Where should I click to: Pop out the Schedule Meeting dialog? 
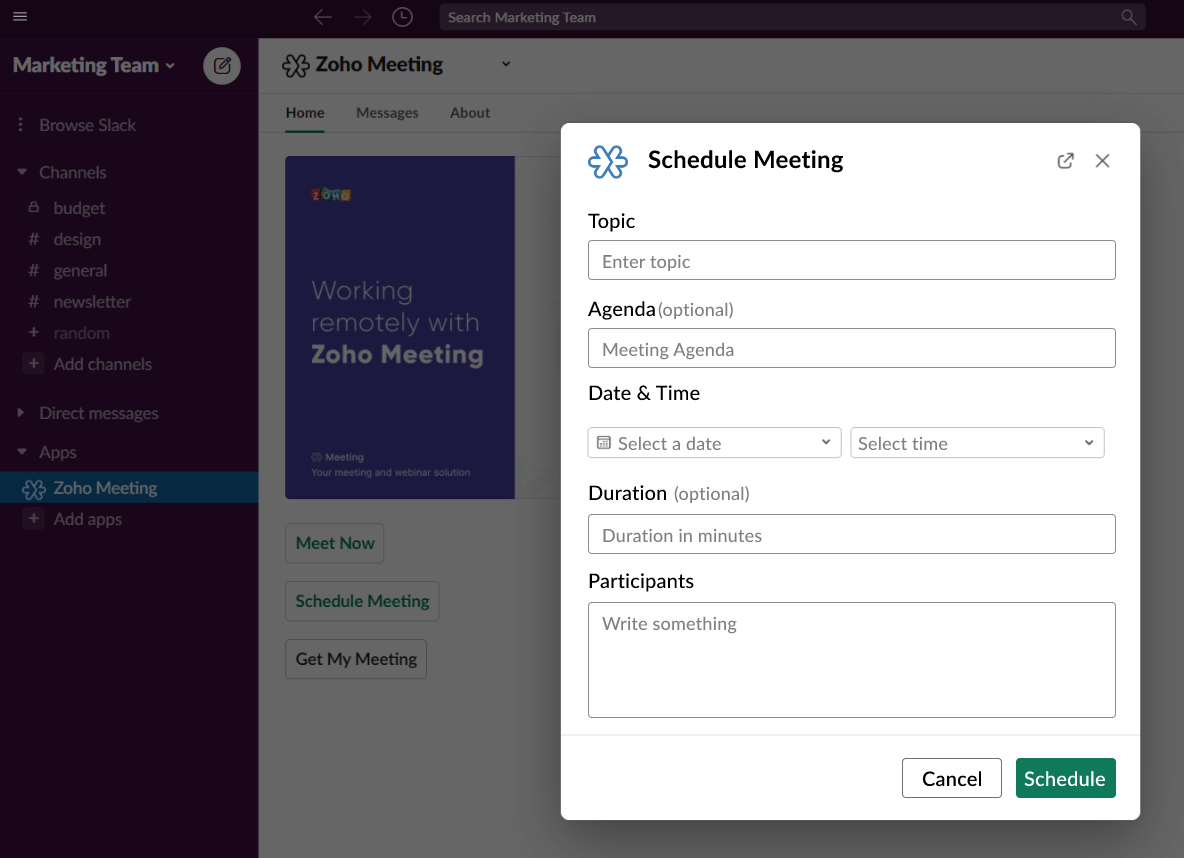tap(1065, 160)
